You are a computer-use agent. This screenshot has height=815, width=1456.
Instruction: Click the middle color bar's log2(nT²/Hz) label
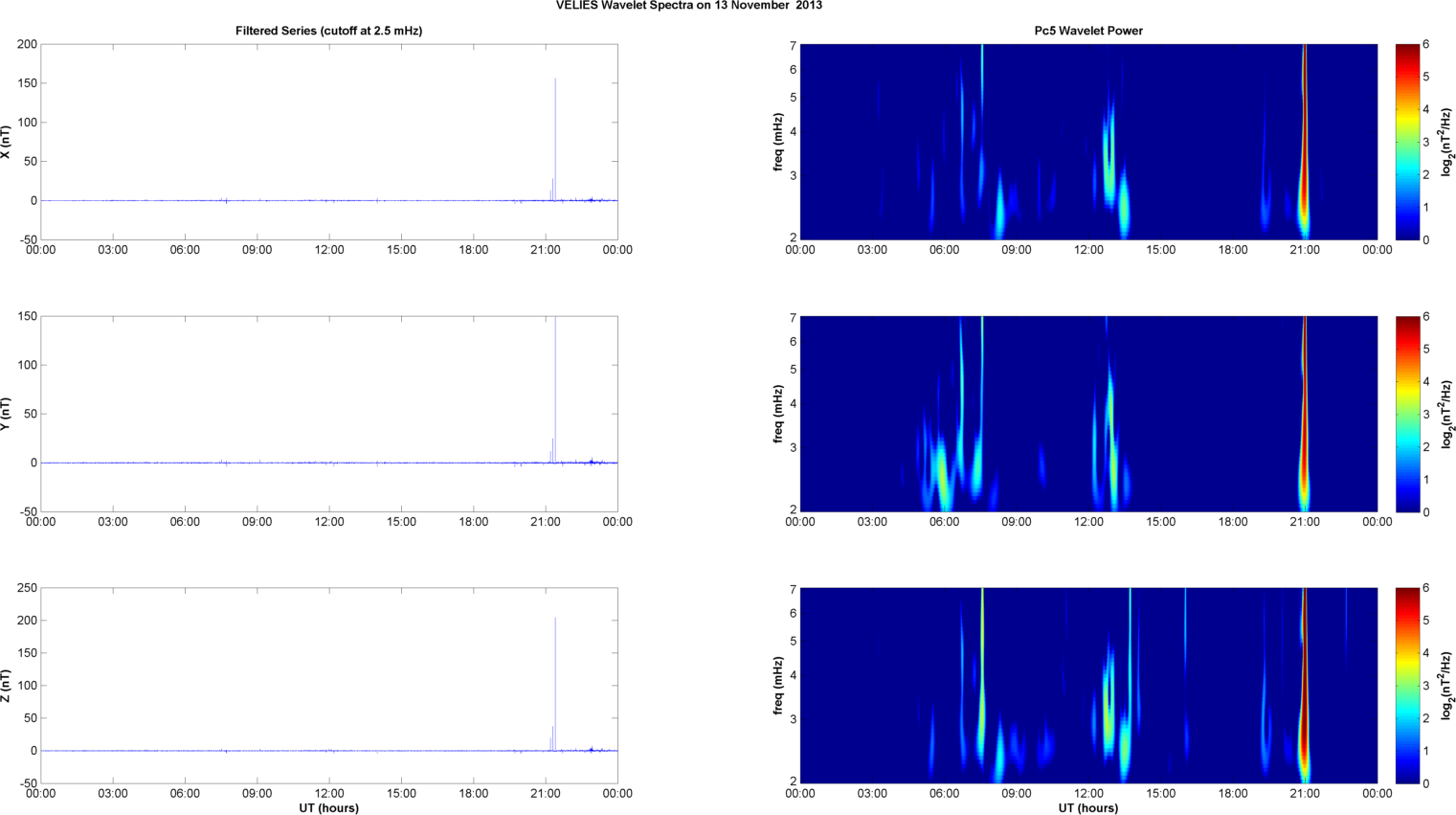point(1446,414)
